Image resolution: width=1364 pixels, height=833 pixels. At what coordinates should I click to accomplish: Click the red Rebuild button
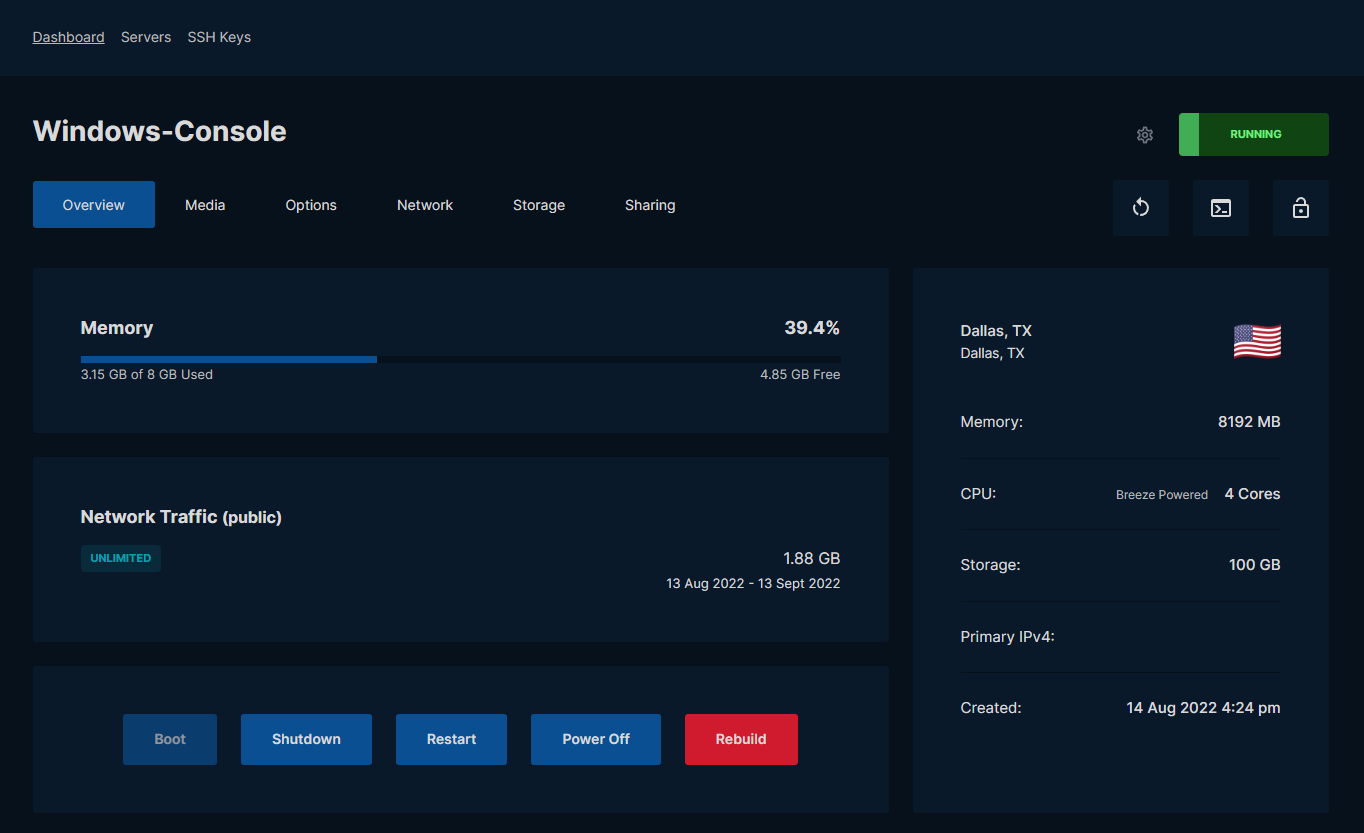741,739
